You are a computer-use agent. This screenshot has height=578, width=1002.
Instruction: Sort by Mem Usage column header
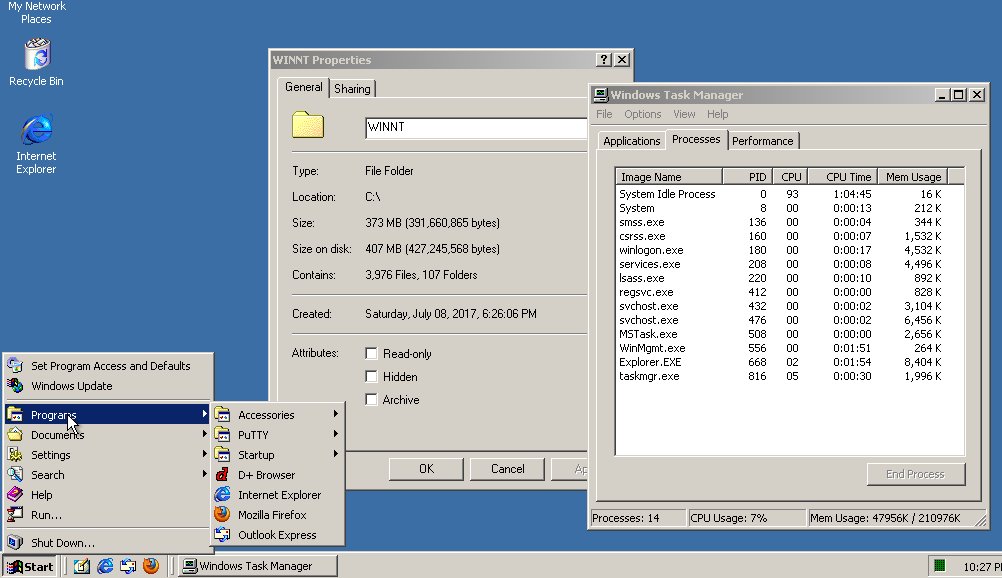click(913, 176)
